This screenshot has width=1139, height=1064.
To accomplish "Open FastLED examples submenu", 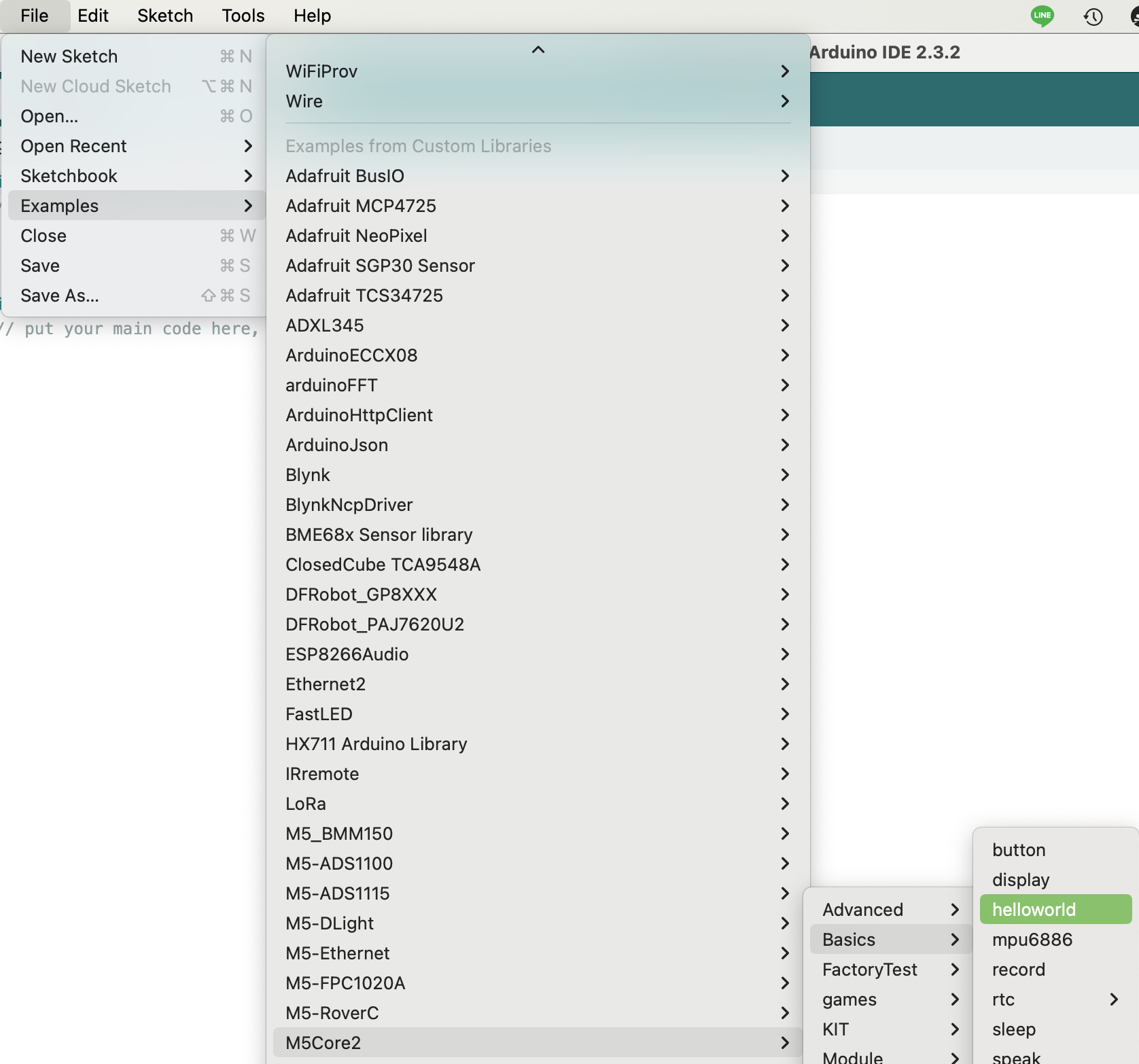I will point(538,714).
